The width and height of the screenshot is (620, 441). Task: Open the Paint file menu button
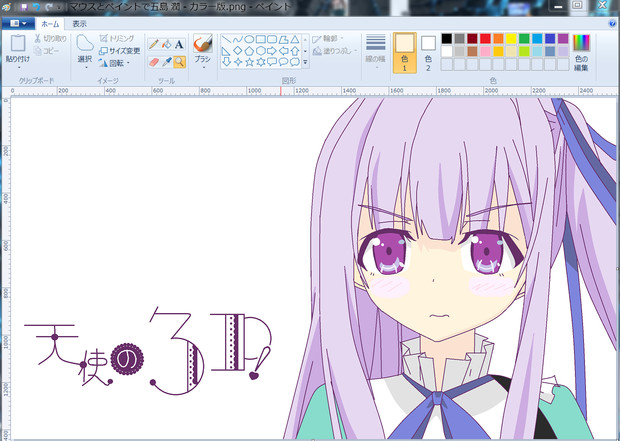pos(18,23)
